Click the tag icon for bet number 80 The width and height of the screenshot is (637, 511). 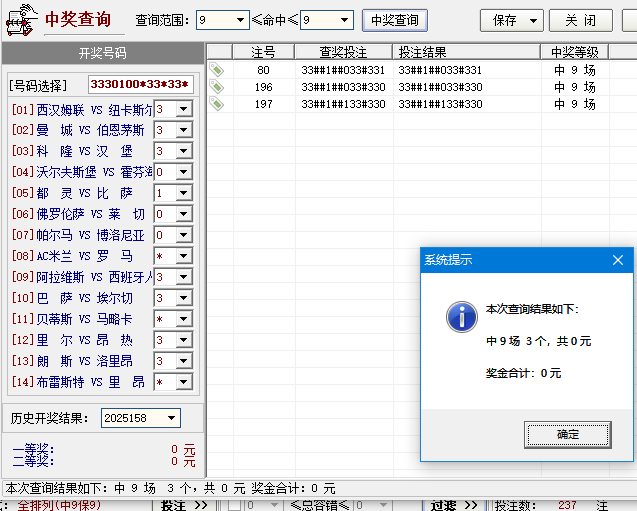click(216, 70)
